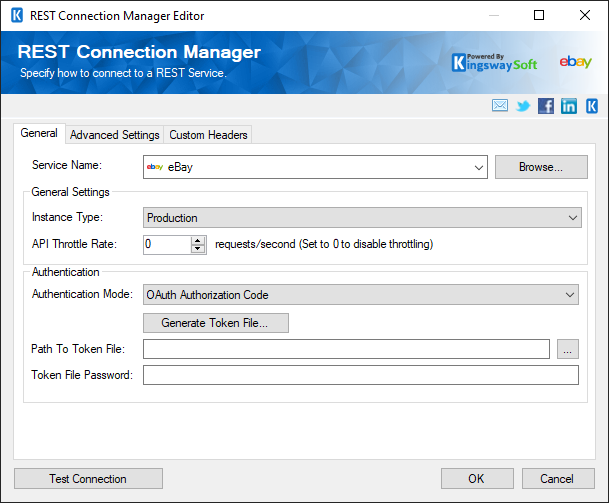Switch to the General tab

tap(39, 133)
